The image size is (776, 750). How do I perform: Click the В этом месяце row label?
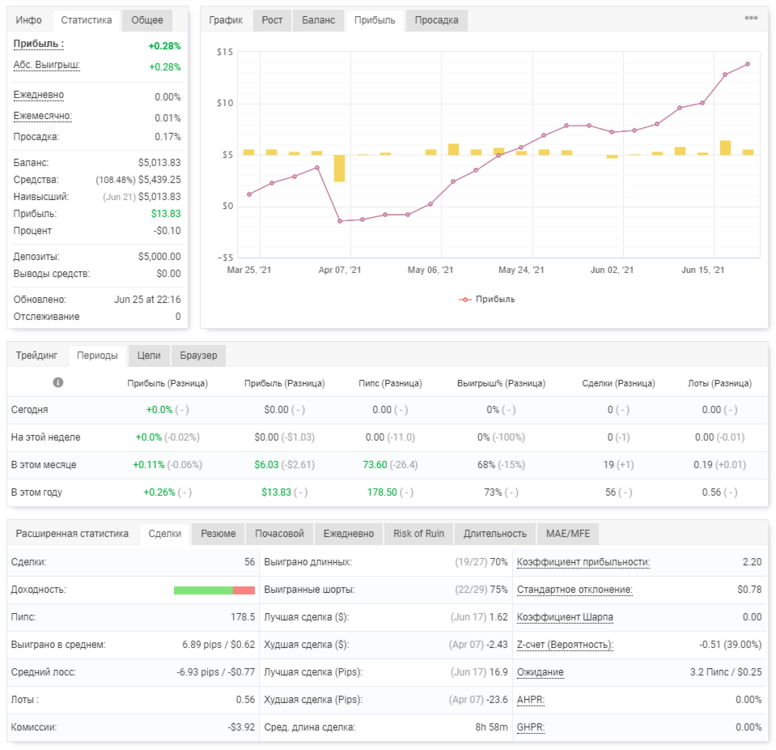click(x=44, y=465)
